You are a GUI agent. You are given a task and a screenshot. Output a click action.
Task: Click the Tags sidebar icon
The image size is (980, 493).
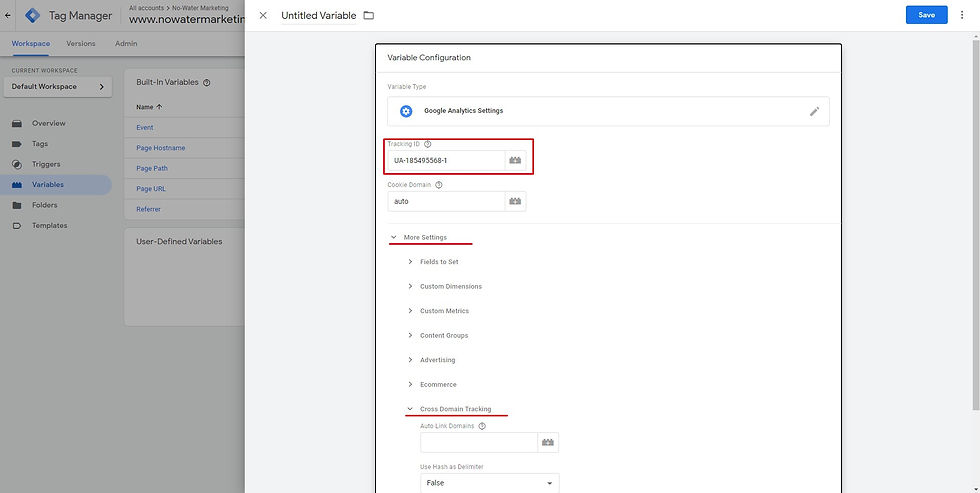pos(17,144)
